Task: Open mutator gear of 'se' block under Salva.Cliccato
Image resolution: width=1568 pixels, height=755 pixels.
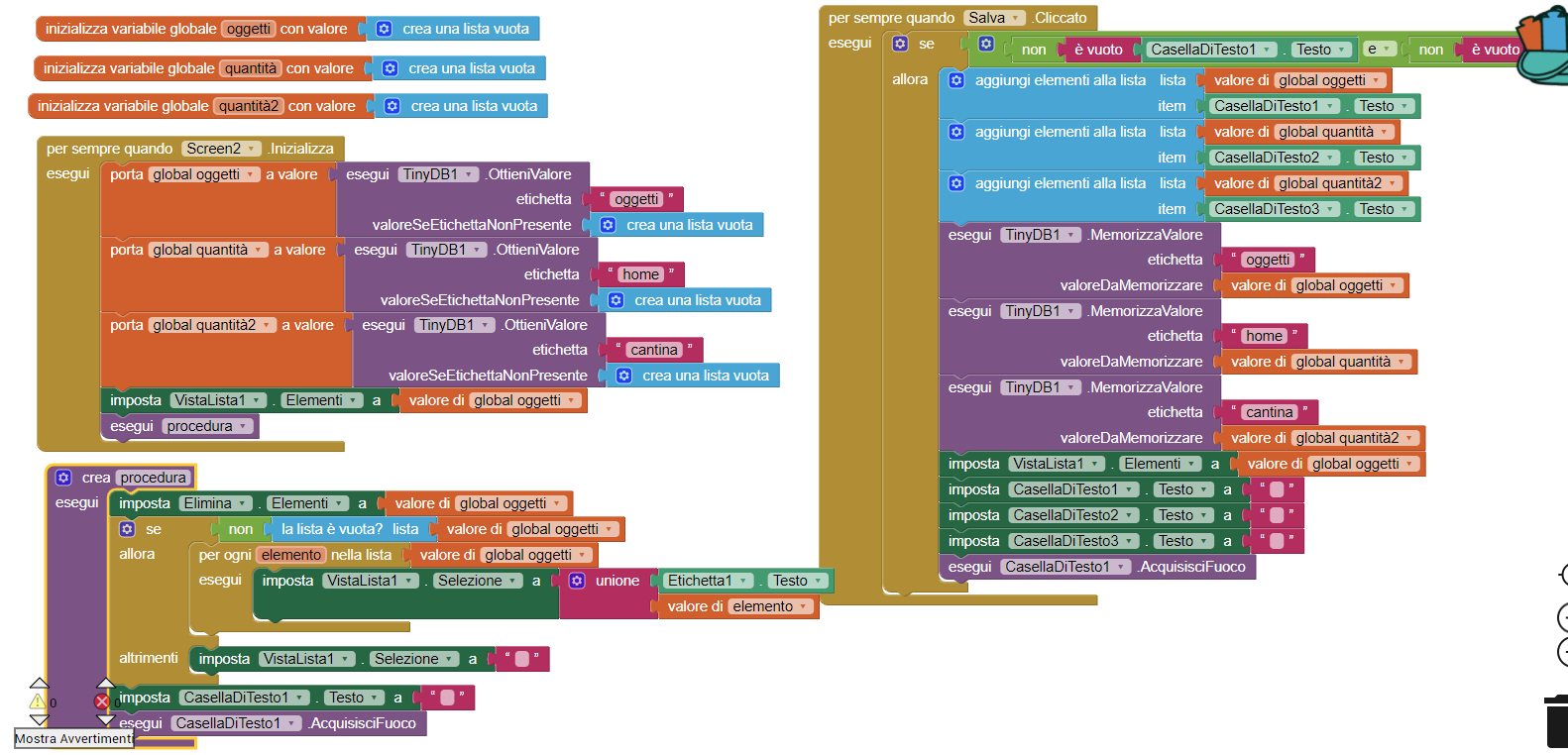Action: [x=900, y=44]
